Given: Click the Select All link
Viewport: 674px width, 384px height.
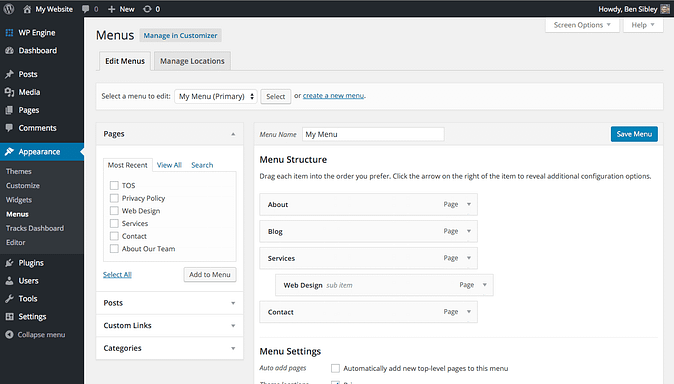Looking at the screenshot, I should [117, 275].
